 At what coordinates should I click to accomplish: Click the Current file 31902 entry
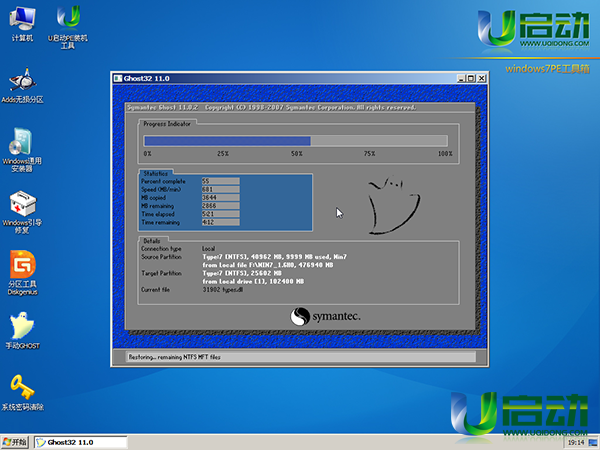click(223, 290)
